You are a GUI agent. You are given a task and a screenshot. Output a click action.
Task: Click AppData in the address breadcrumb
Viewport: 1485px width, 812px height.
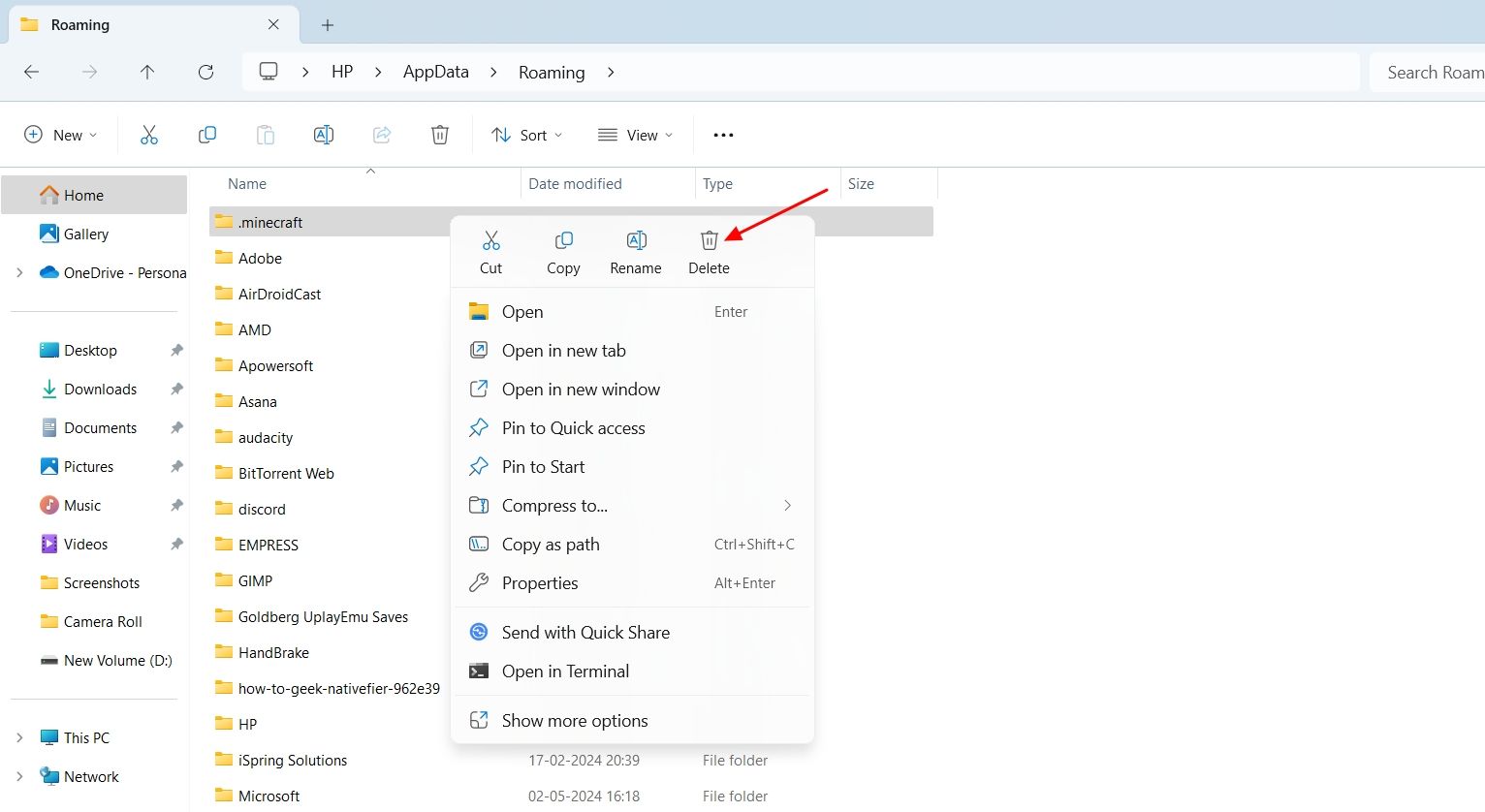(436, 72)
